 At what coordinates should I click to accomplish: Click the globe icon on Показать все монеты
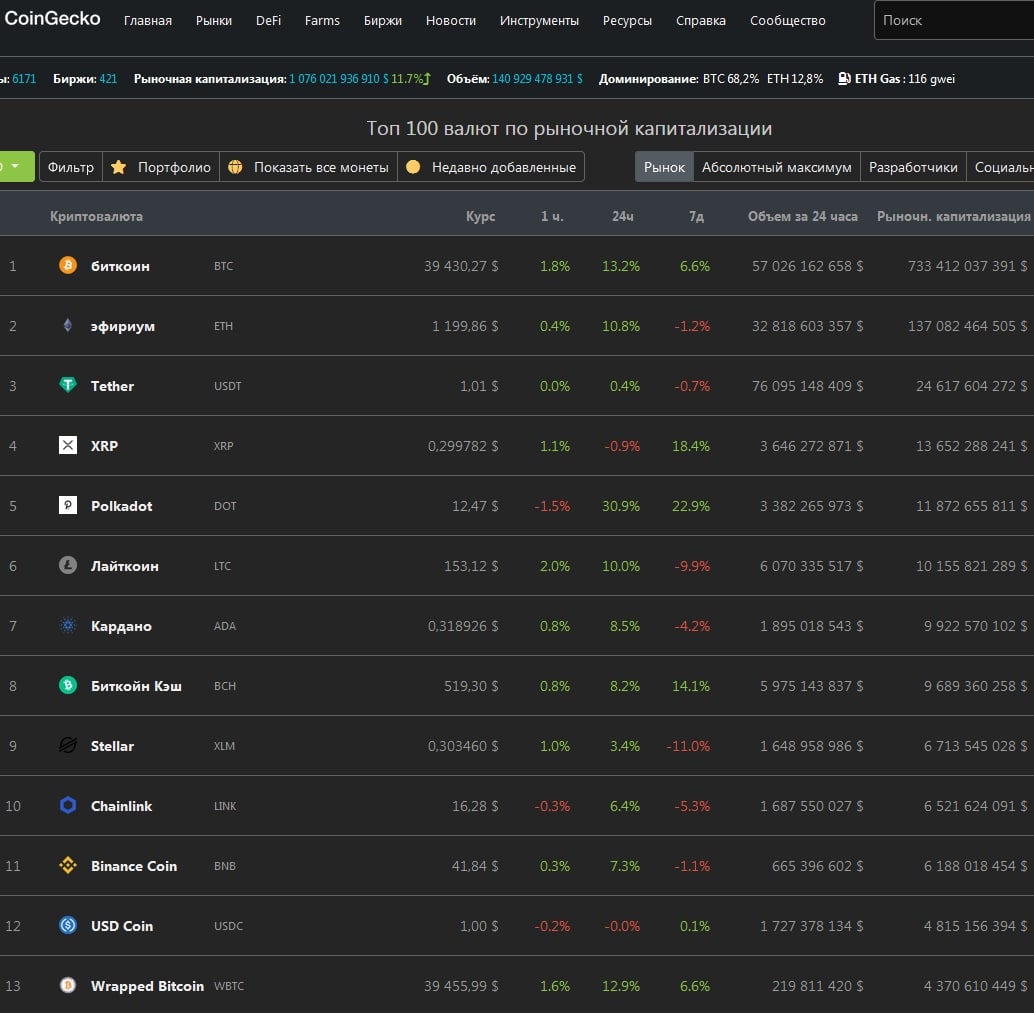pyautogui.click(x=235, y=167)
